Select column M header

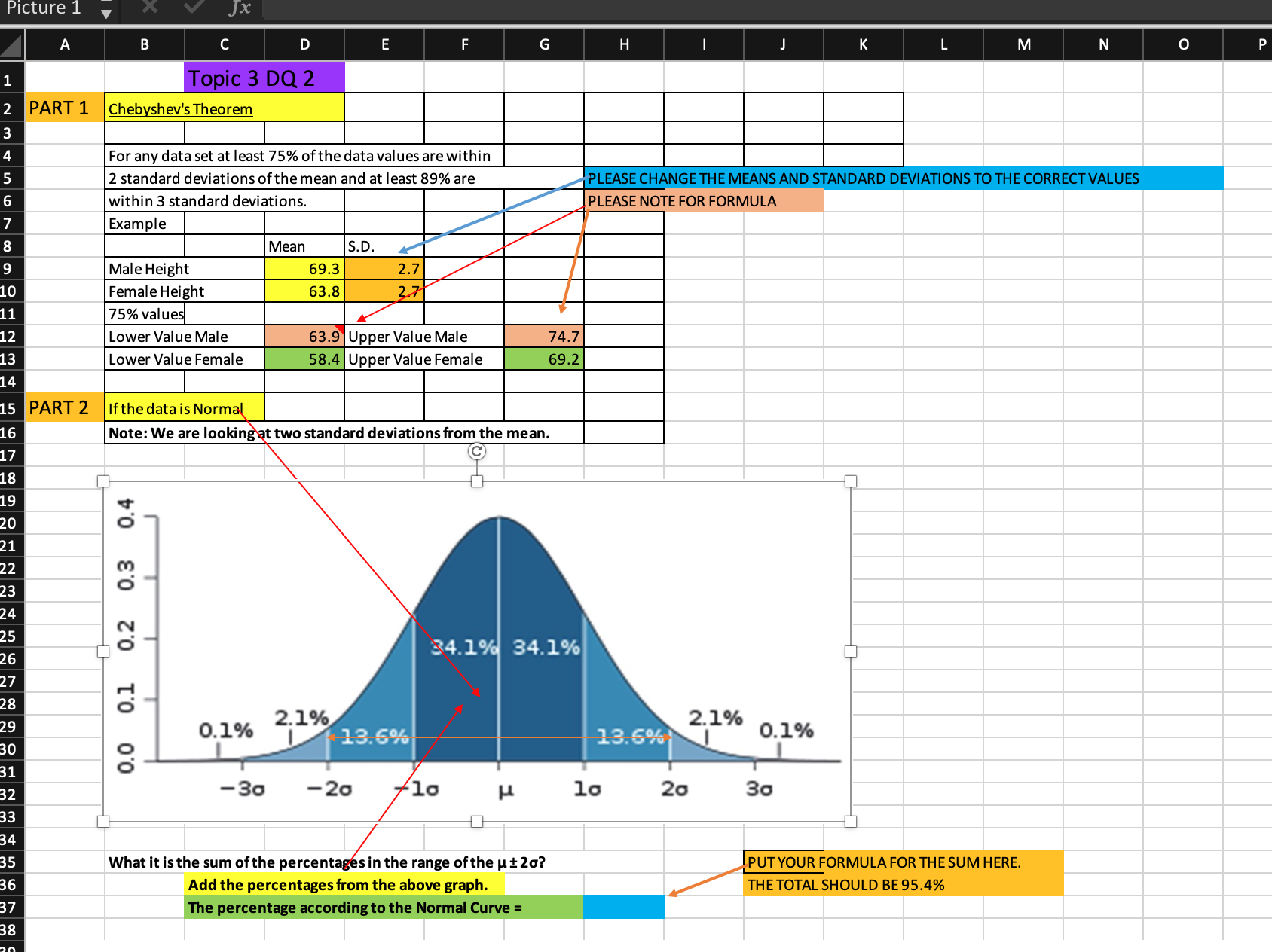coord(1023,44)
